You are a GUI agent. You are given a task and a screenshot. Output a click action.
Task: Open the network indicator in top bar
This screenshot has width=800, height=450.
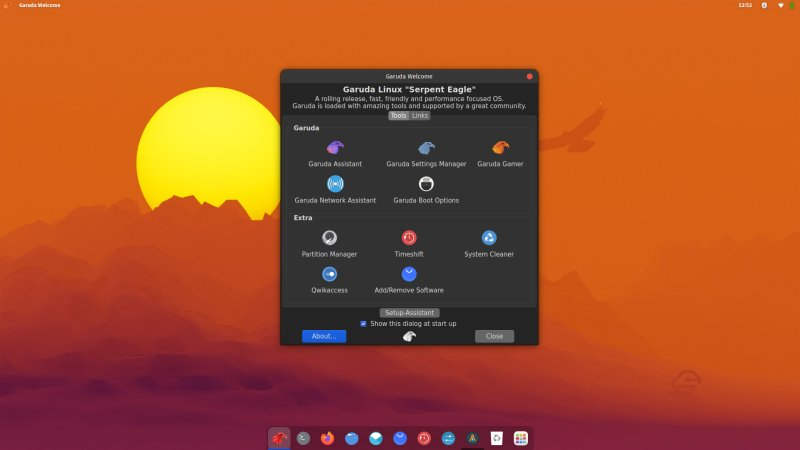[780, 5]
